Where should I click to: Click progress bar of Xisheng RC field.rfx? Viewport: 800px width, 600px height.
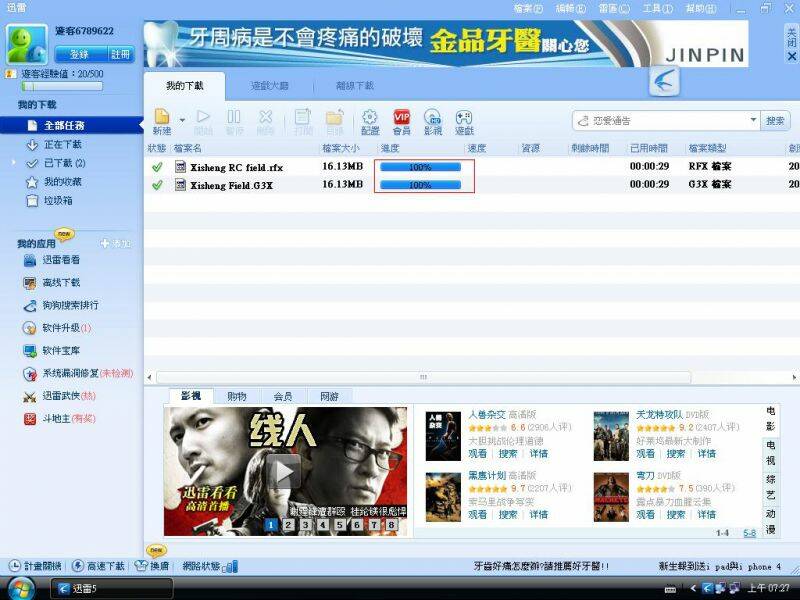point(420,167)
